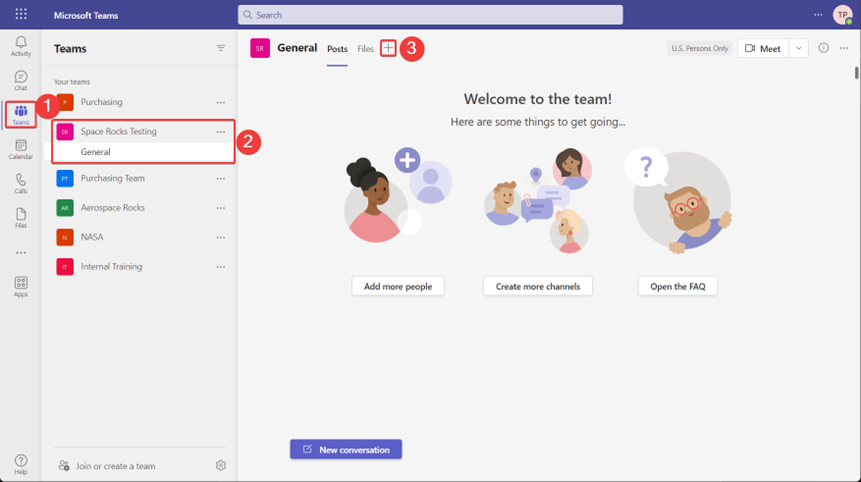Show channel info icon
Screen dimensions: 861x482
click(x=823, y=48)
